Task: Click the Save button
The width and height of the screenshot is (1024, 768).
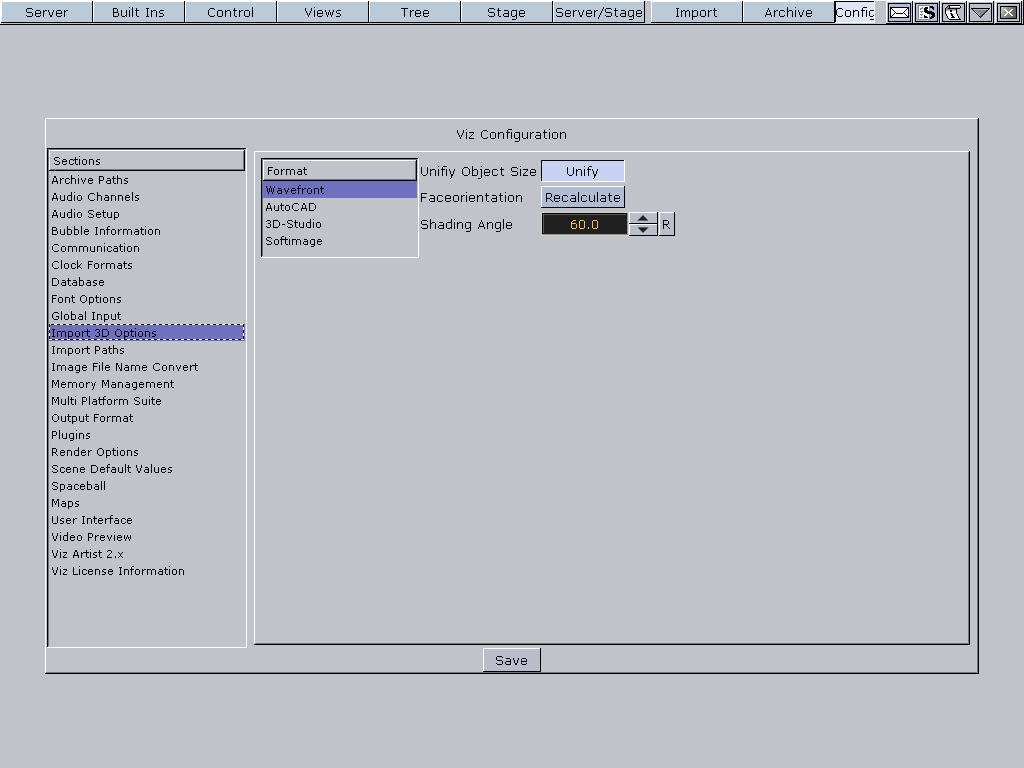Action: [511, 660]
